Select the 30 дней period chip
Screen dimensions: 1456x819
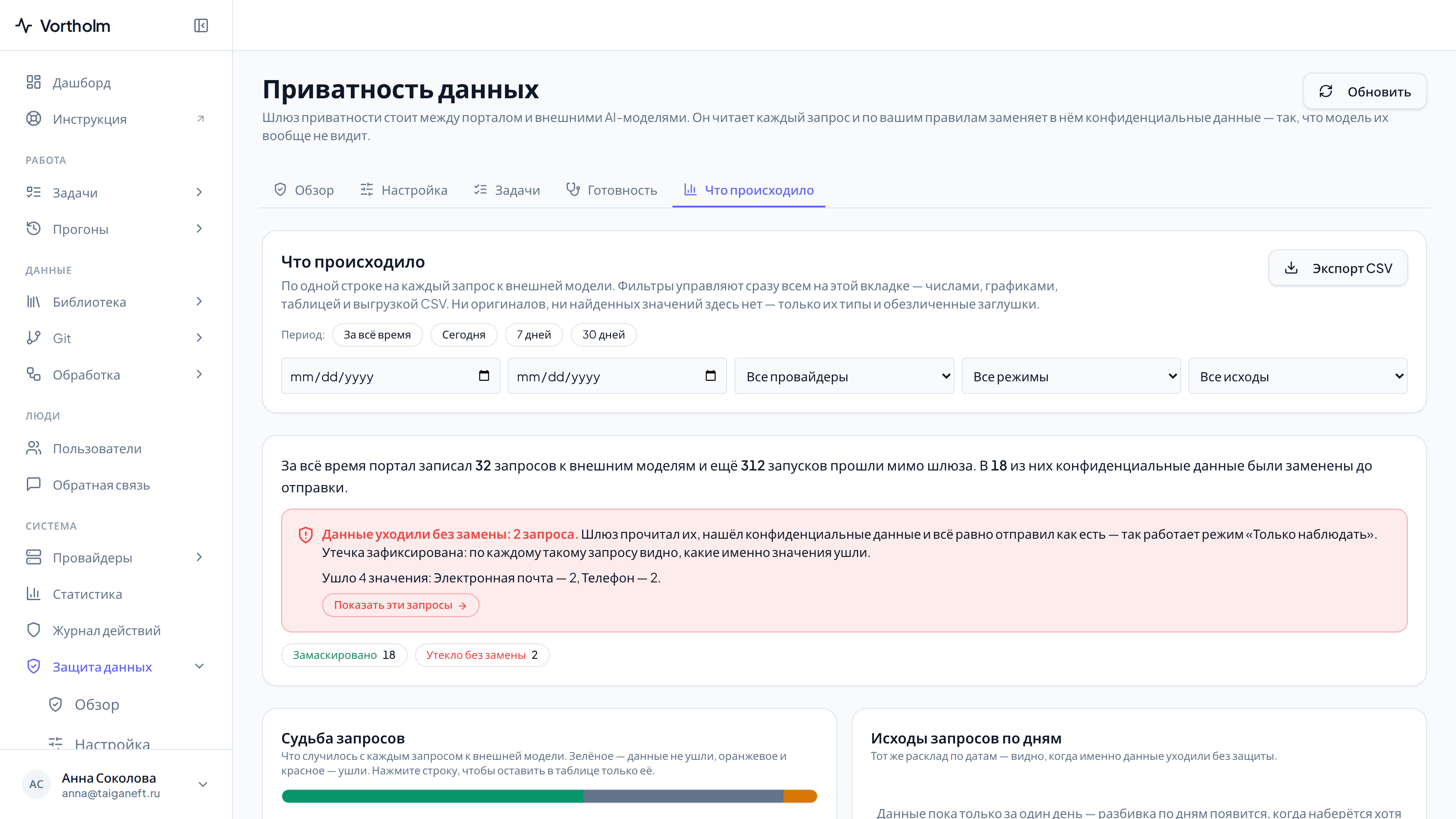[603, 334]
